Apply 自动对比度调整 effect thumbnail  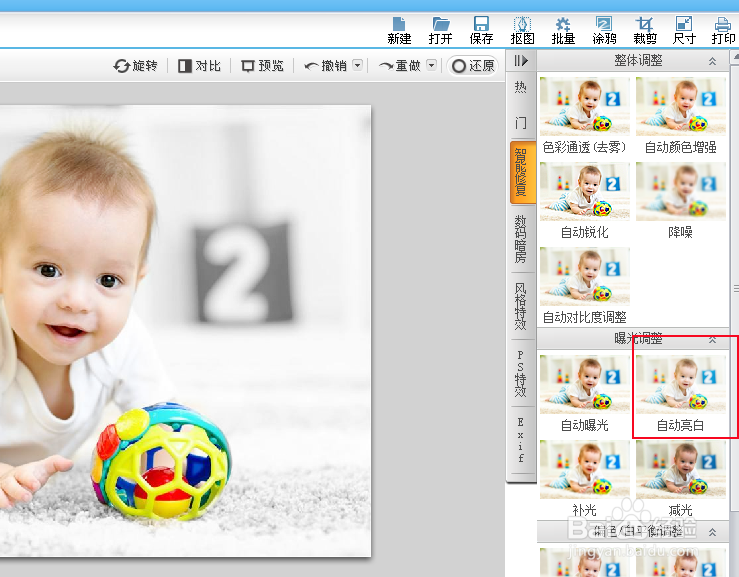(584, 276)
